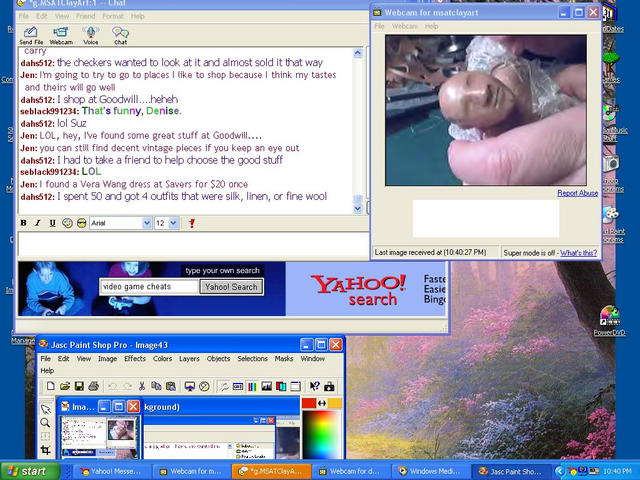Toggle the color palette bars icon
Image resolution: width=640 pixels, height=480 pixels.
point(252,386)
